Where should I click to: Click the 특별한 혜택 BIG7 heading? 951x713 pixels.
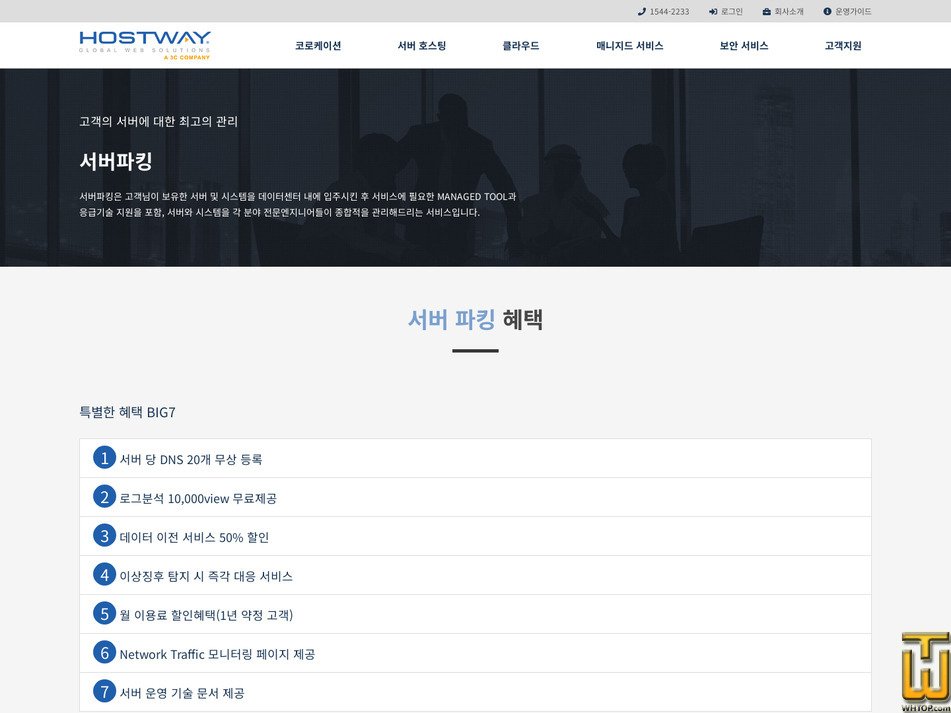tap(127, 412)
